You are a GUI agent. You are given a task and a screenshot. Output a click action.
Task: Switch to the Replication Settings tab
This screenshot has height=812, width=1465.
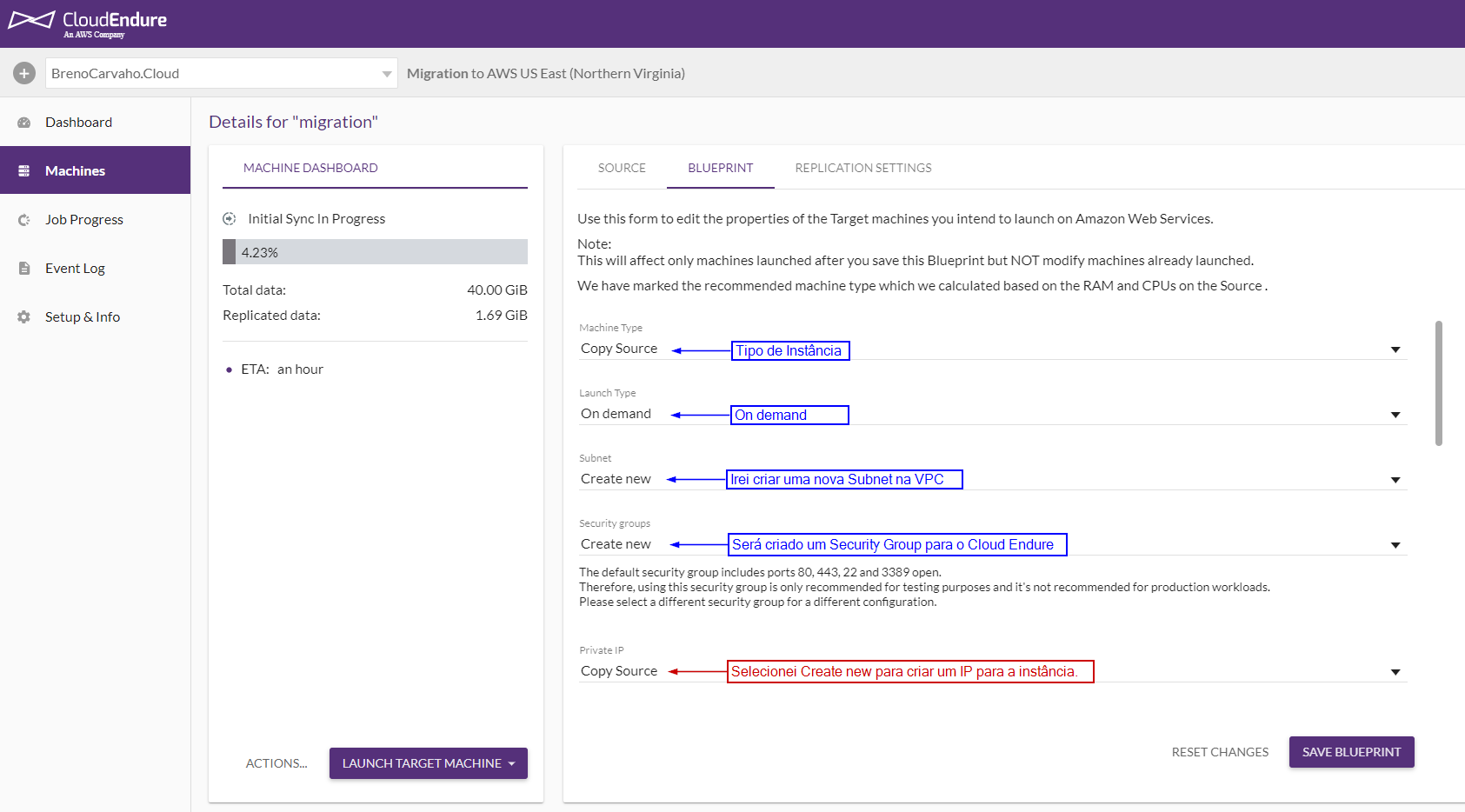(x=862, y=168)
